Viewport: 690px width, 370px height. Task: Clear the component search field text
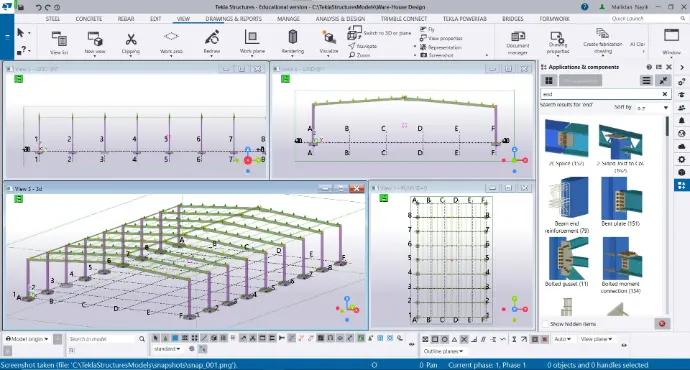pyautogui.click(x=664, y=94)
